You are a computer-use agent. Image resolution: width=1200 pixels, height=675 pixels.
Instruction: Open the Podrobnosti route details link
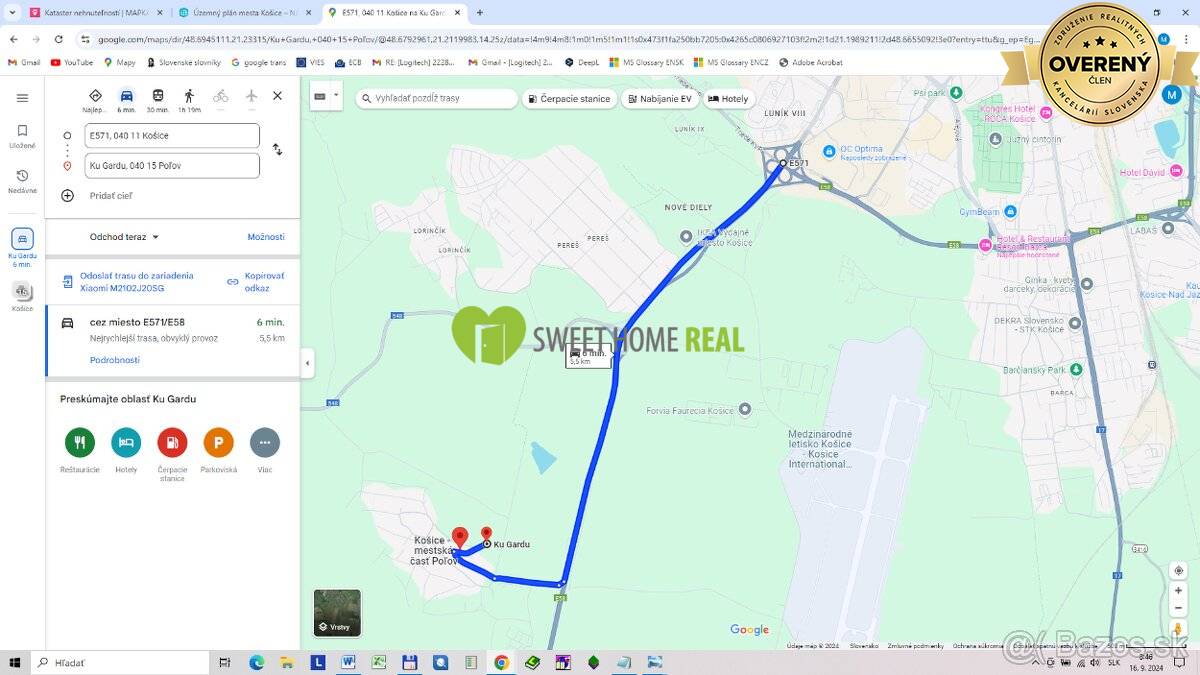[114, 360]
